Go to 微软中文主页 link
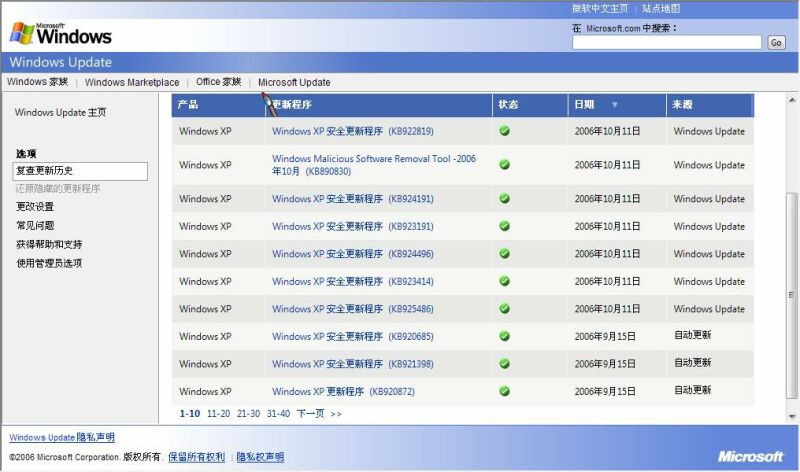This screenshot has width=800, height=472. coord(599,9)
